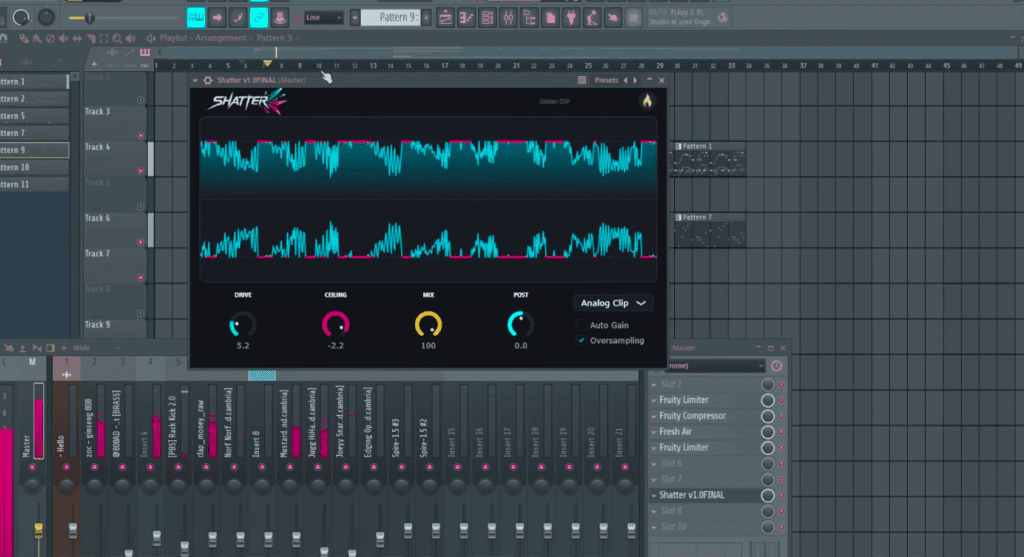
Task: Enable the Auto Gain checkbox
Action: click(581, 325)
